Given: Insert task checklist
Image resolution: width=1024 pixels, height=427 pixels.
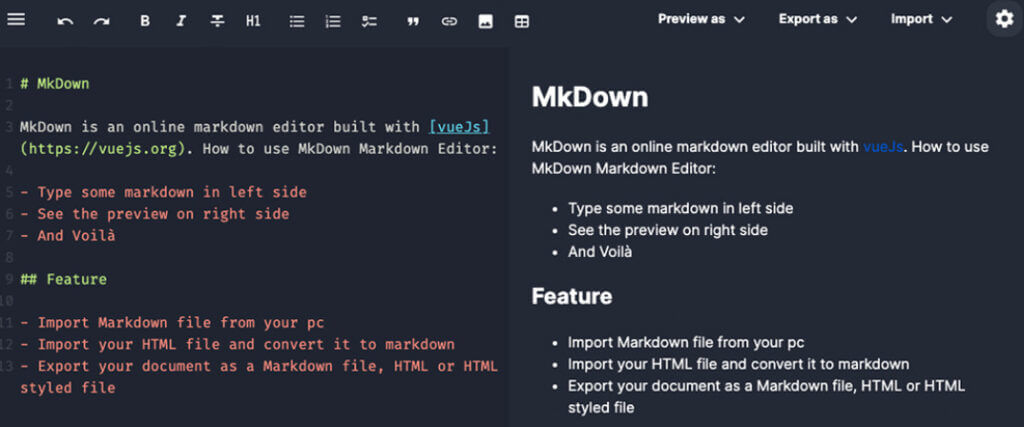Looking at the screenshot, I should 369,22.
